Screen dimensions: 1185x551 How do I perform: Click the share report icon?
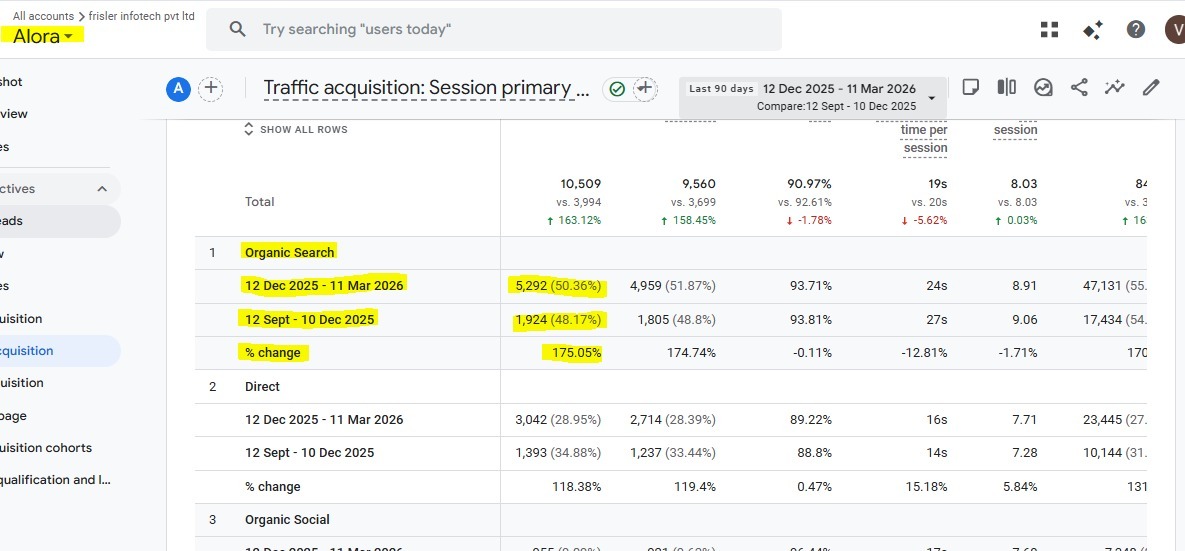click(1079, 88)
